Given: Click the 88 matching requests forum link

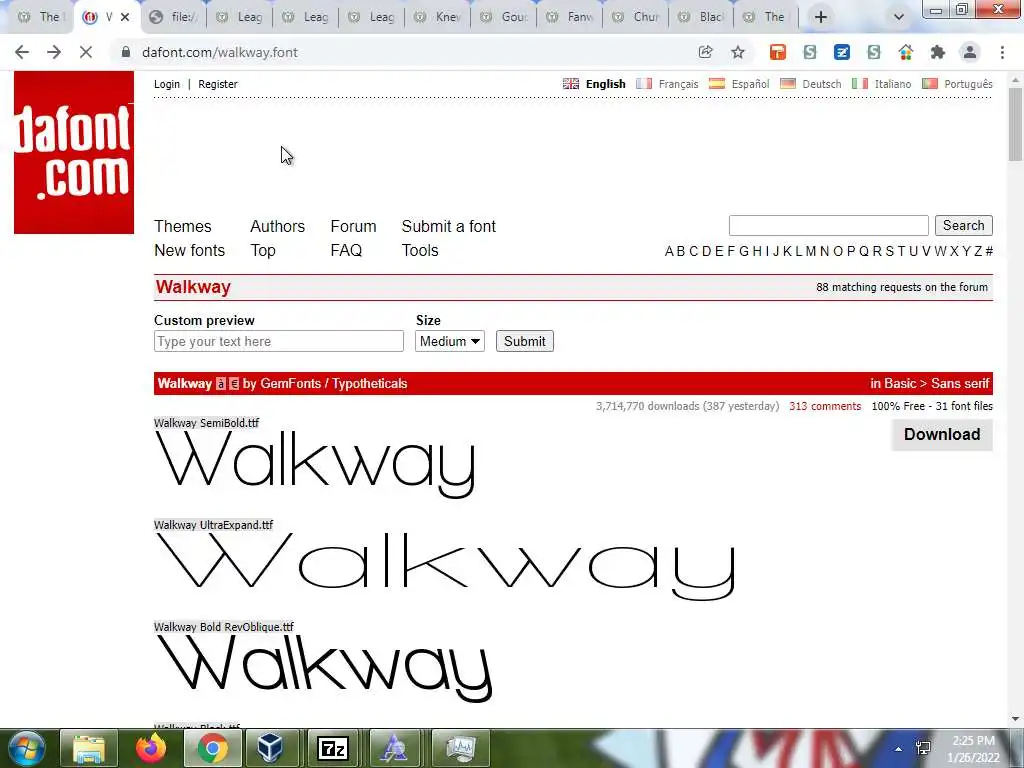Looking at the screenshot, I should [902, 287].
